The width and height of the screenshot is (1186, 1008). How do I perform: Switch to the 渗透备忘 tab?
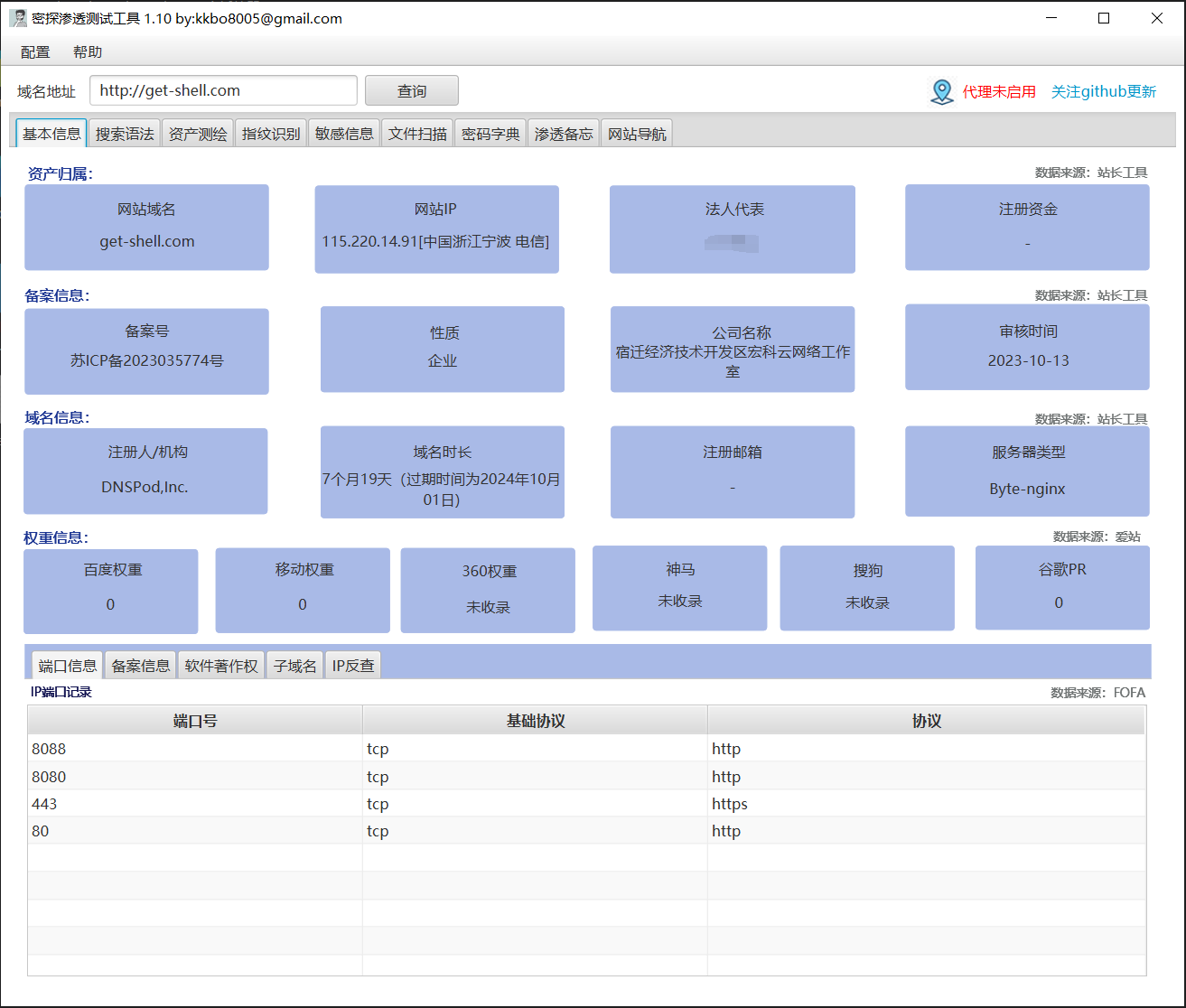click(x=564, y=134)
